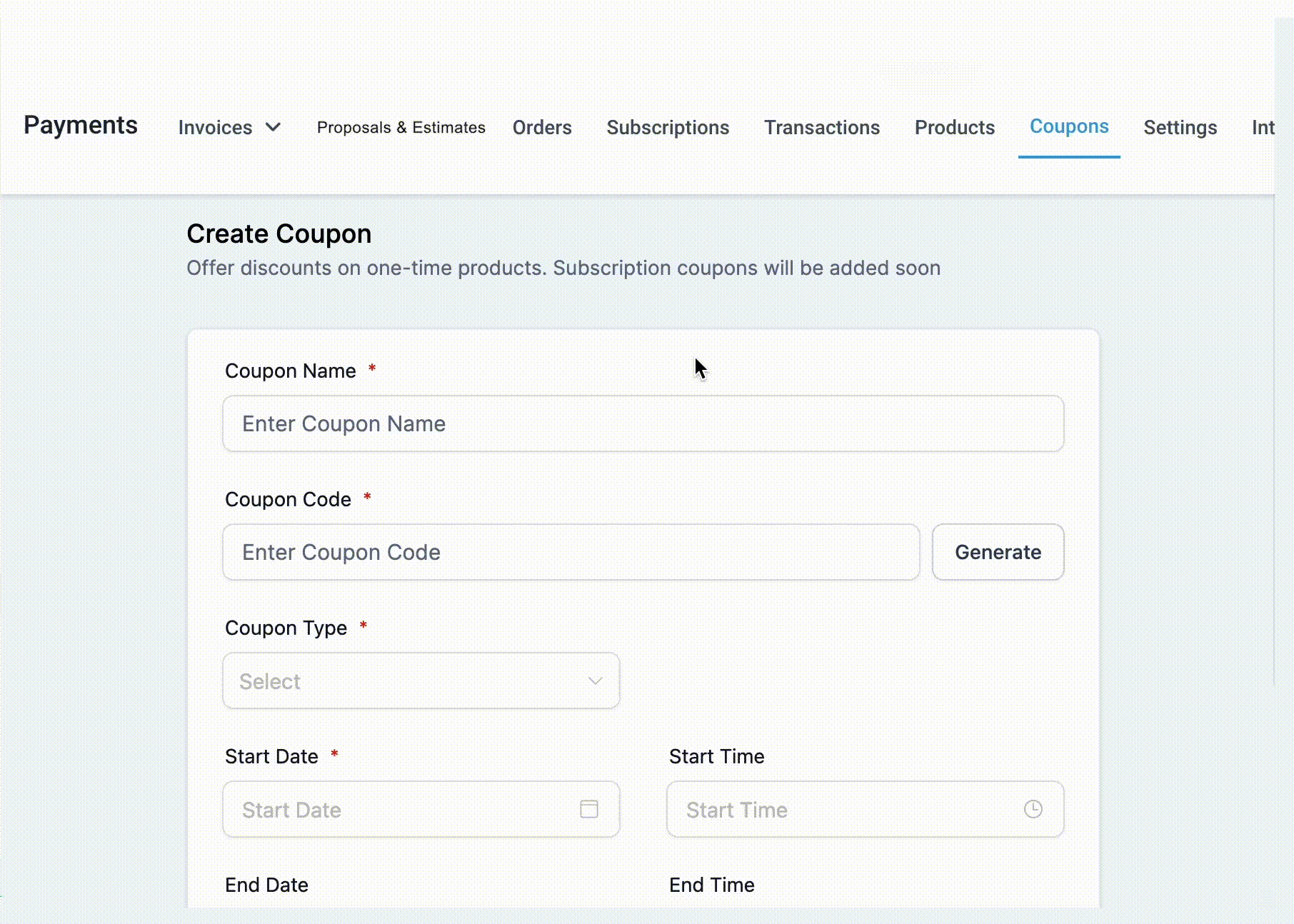Viewport: 1294px width, 924px height.
Task: Click the clock icon in Start Time field
Action: tap(1033, 809)
